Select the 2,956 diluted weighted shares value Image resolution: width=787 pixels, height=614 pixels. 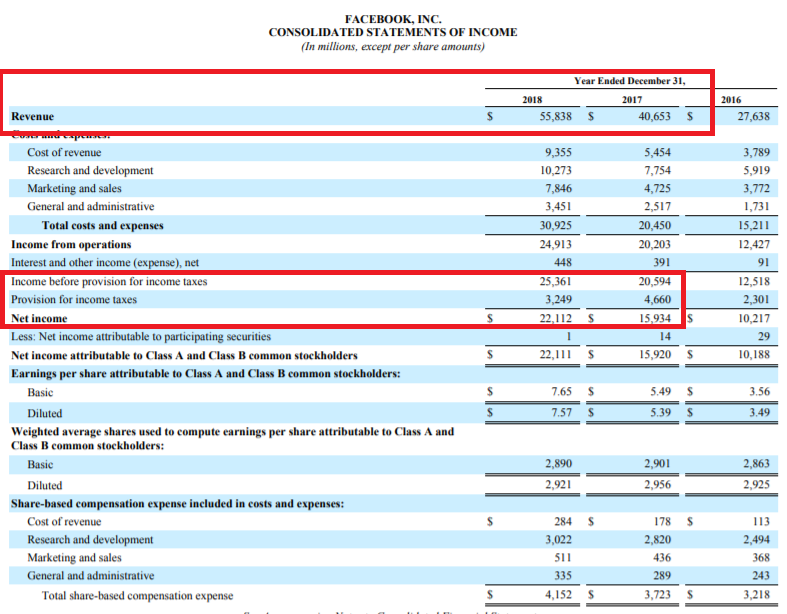coord(658,485)
